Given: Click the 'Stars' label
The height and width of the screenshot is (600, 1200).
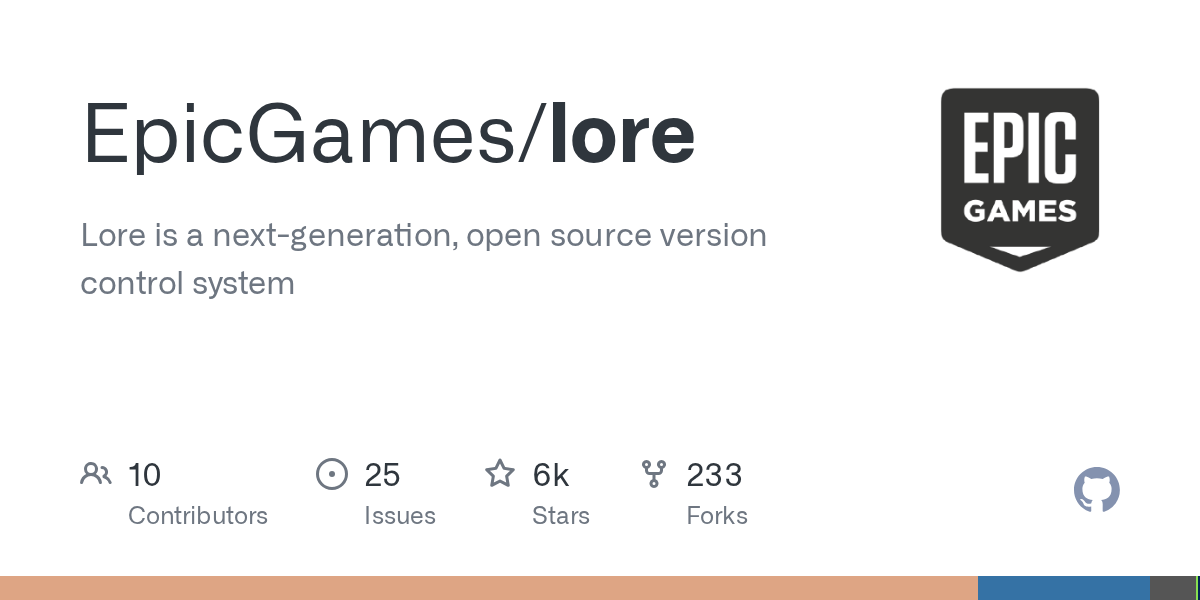Looking at the screenshot, I should point(561,516).
